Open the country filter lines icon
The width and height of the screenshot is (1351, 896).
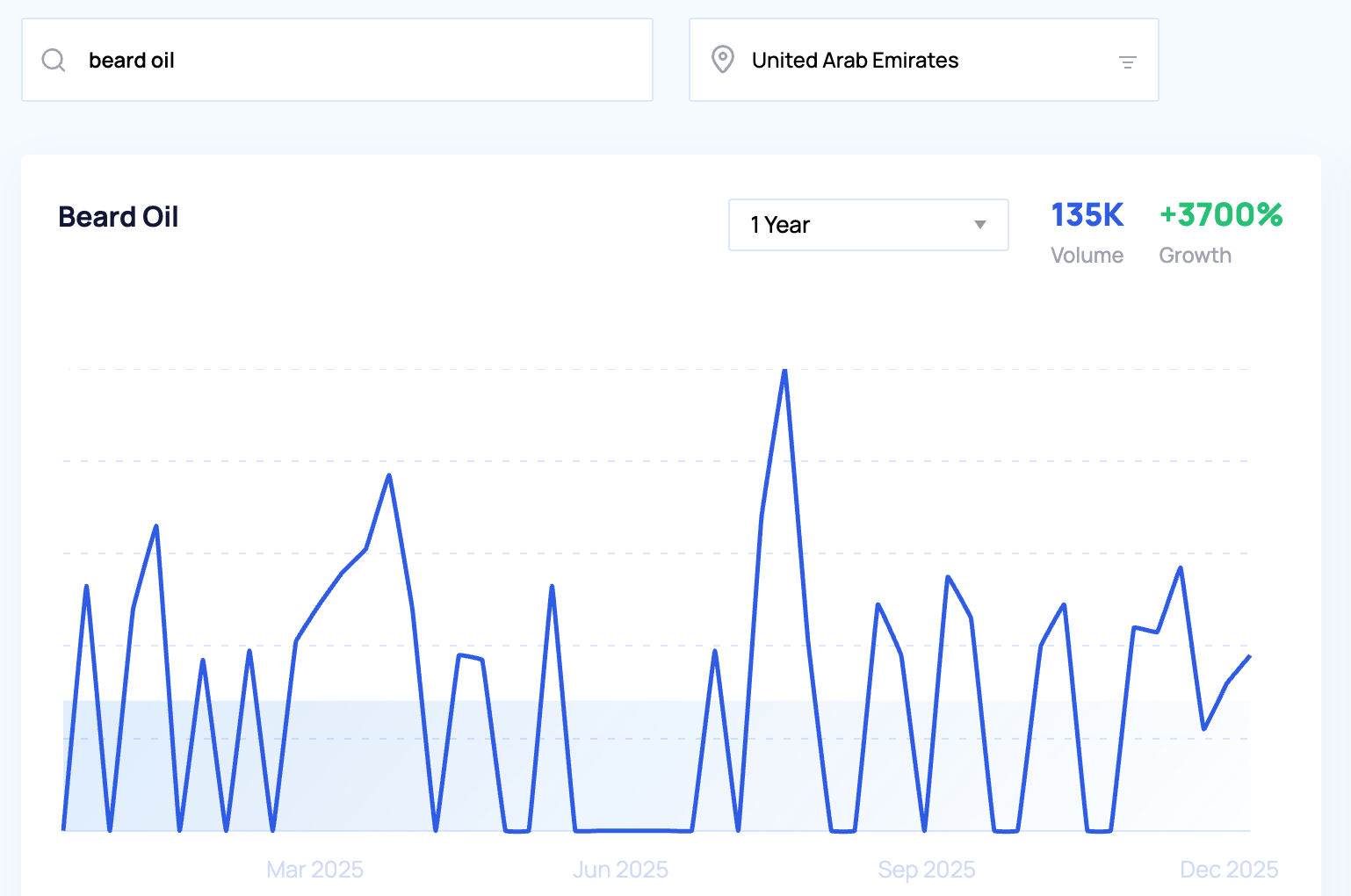(1127, 61)
